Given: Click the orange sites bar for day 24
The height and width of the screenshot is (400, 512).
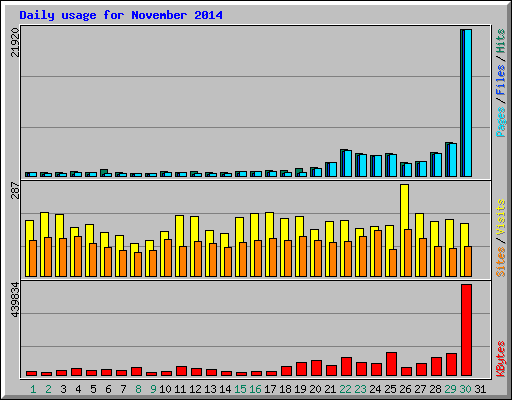Looking at the screenshot, I should point(378,253).
